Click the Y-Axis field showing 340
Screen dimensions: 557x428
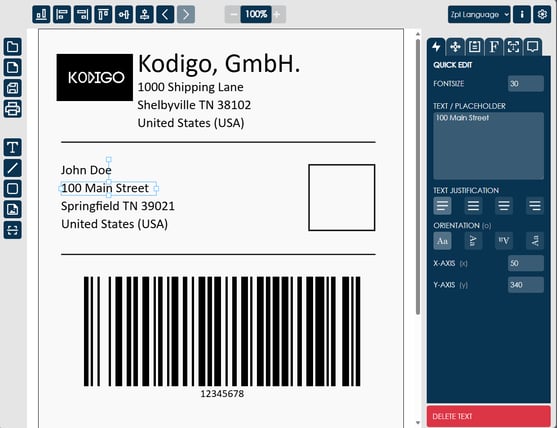click(526, 285)
